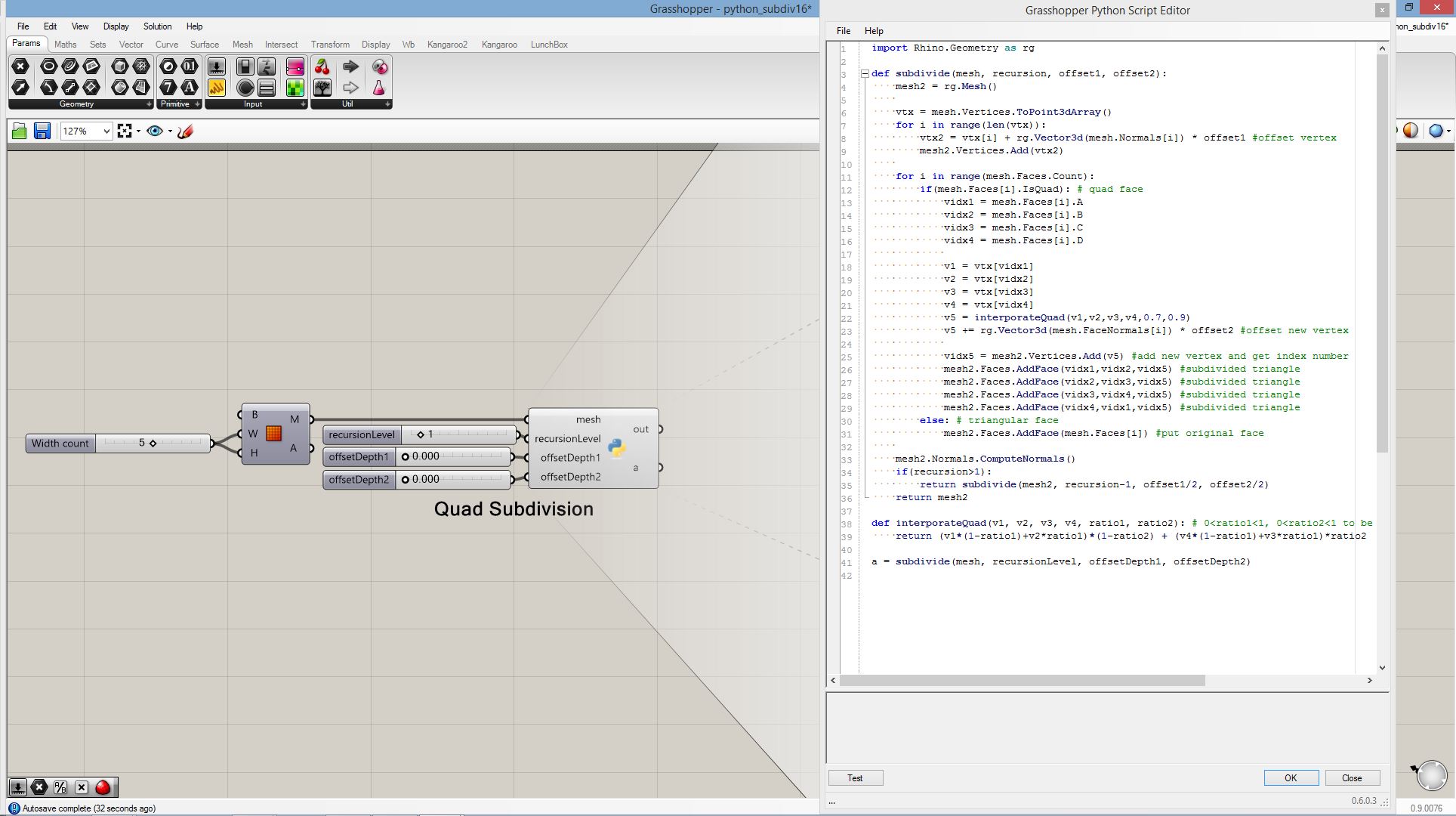Click the red gem icon in bottom toolbar

[103, 787]
